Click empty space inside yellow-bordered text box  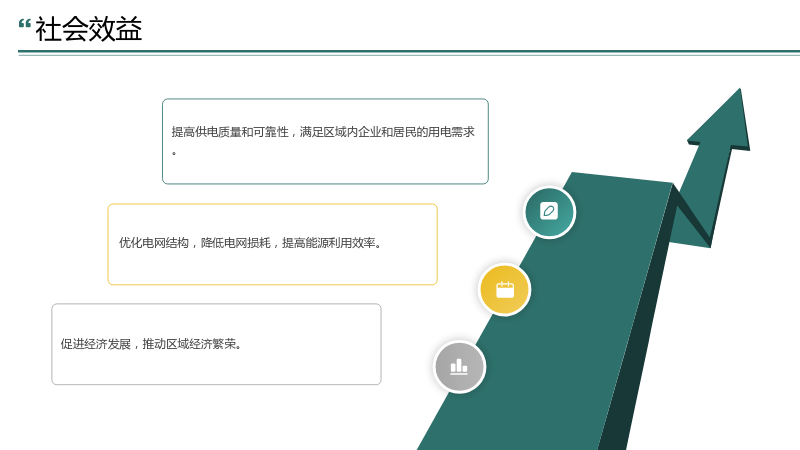tap(272, 268)
